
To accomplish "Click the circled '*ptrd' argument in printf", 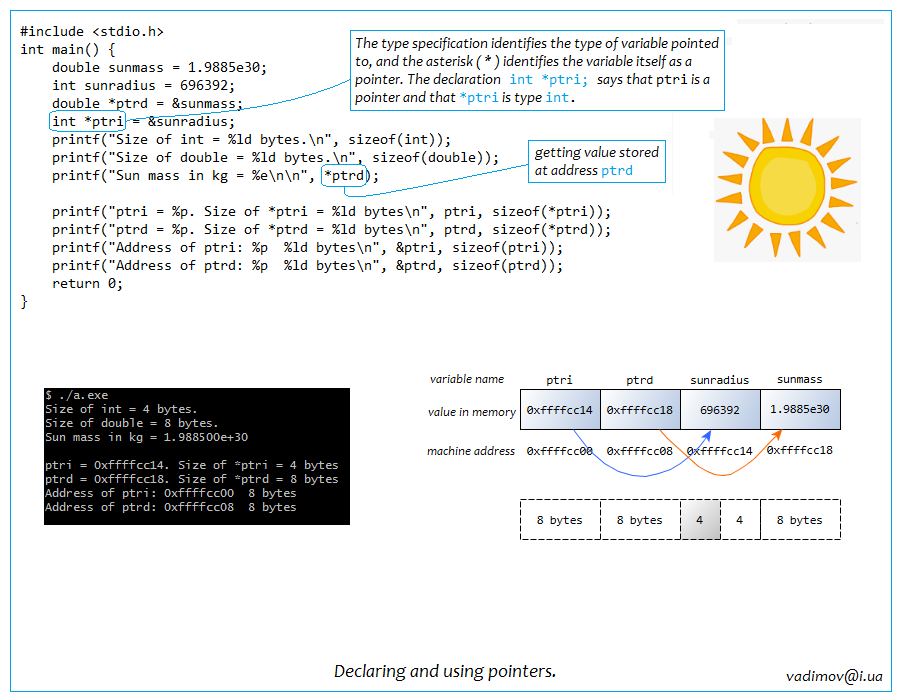I will 344,176.
